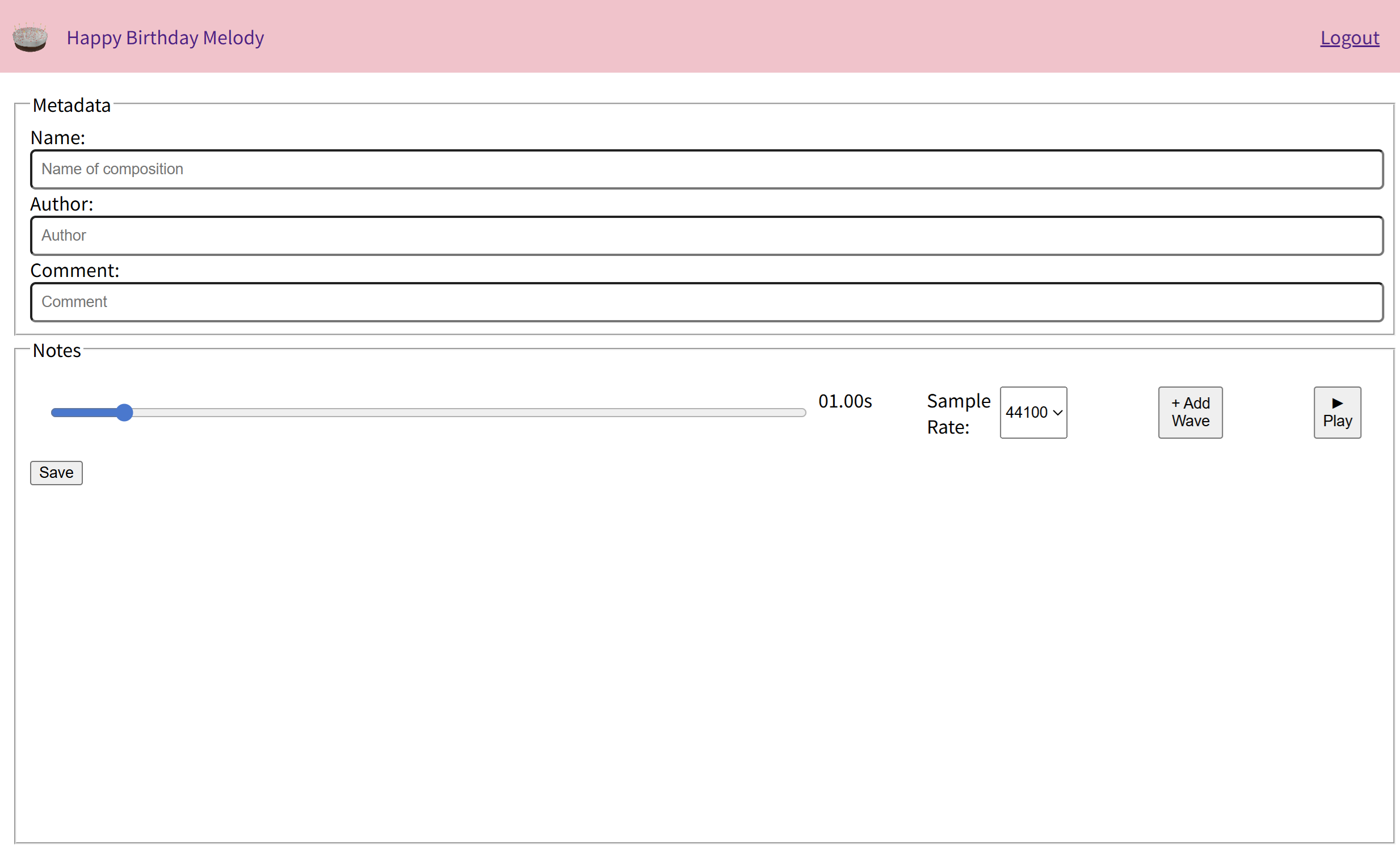Image resolution: width=1400 pixels, height=853 pixels.
Task: Click the Author: field label
Action: coord(61,204)
